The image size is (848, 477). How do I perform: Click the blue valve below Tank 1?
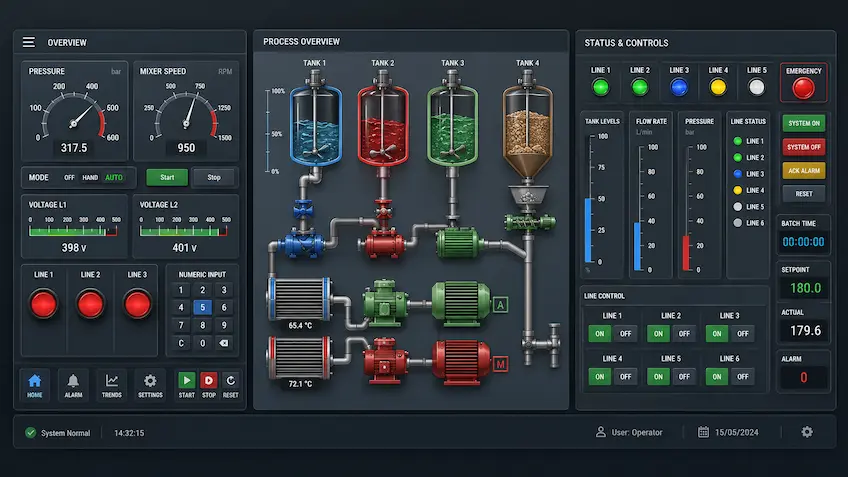303,209
